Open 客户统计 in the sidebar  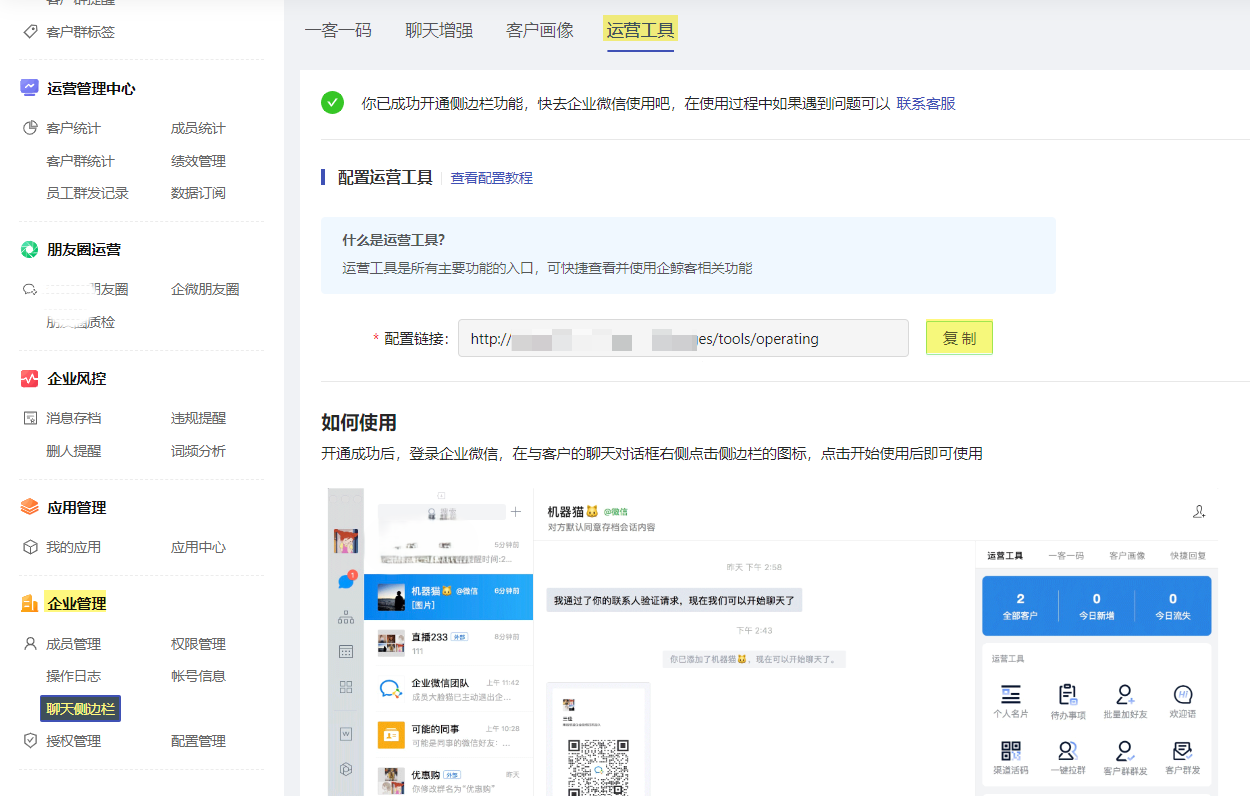(74, 128)
